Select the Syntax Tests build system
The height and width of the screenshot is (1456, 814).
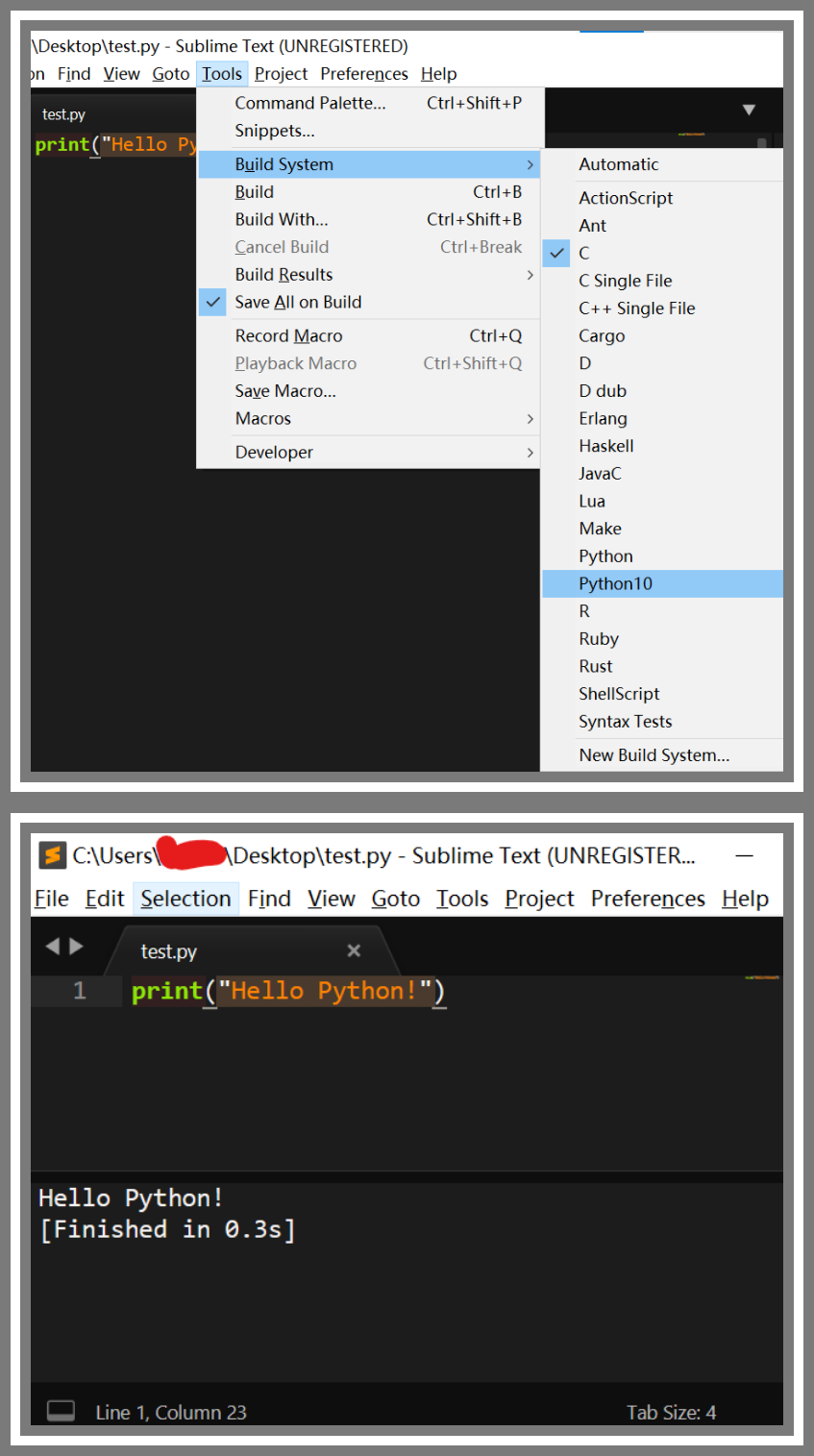663,721
